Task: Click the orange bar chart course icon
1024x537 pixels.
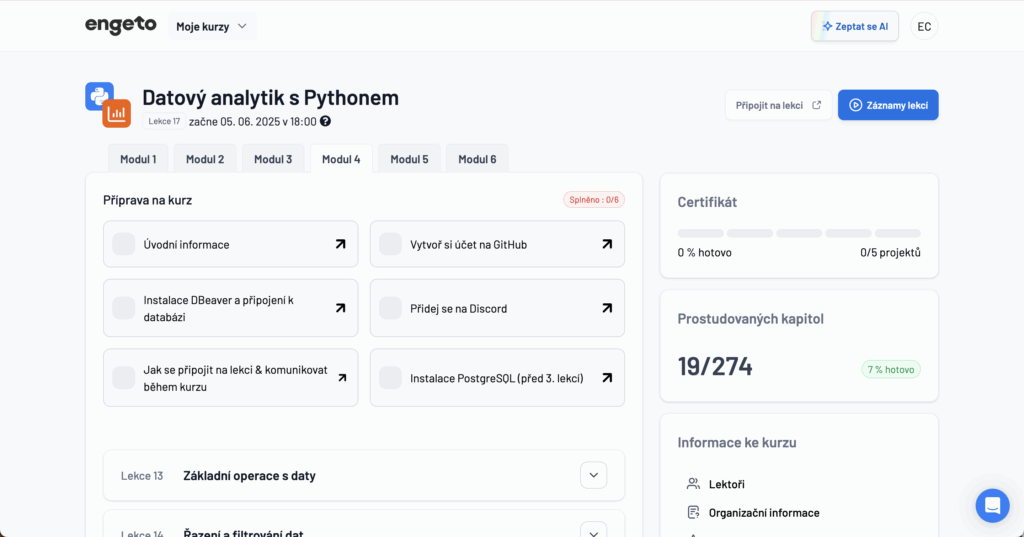Action: point(117,114)
